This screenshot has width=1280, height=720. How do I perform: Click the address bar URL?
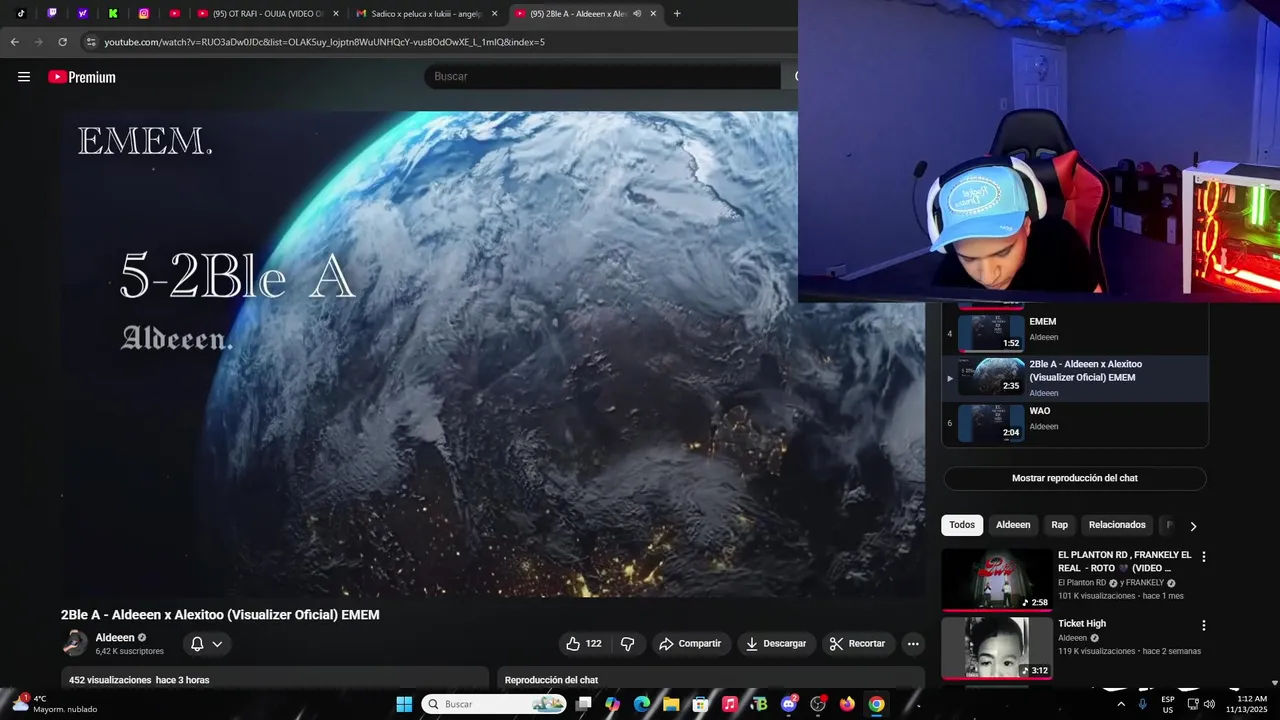(x=324, y=42)
